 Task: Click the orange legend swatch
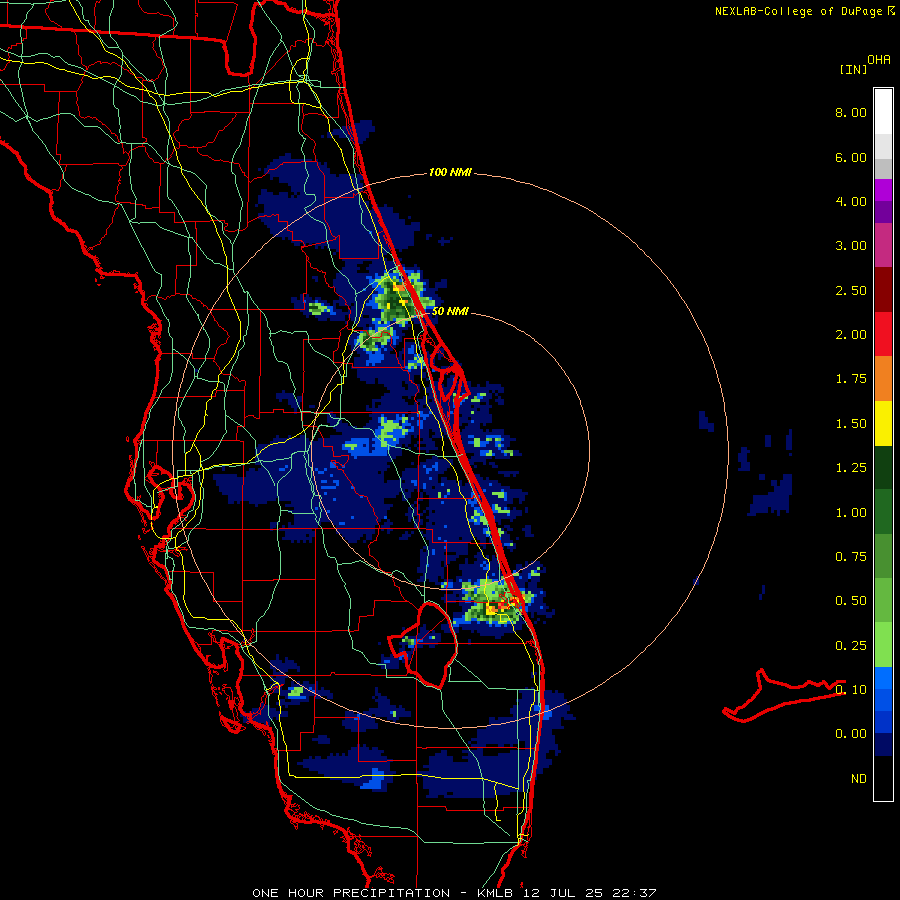click(x=883, y=379)
